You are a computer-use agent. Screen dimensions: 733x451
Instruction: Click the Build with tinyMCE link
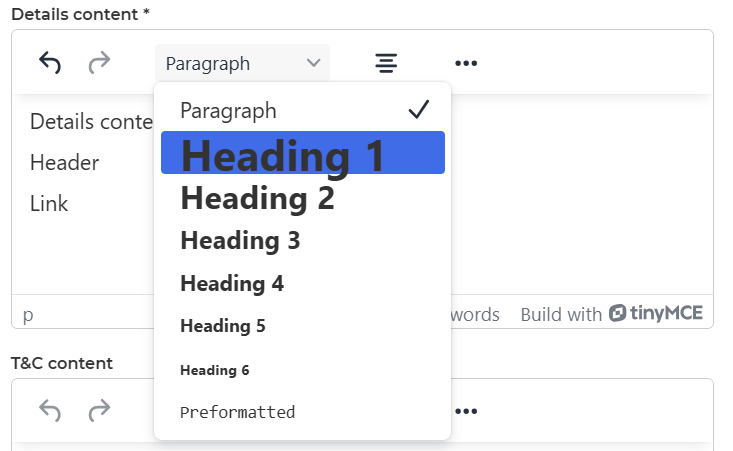611,314
